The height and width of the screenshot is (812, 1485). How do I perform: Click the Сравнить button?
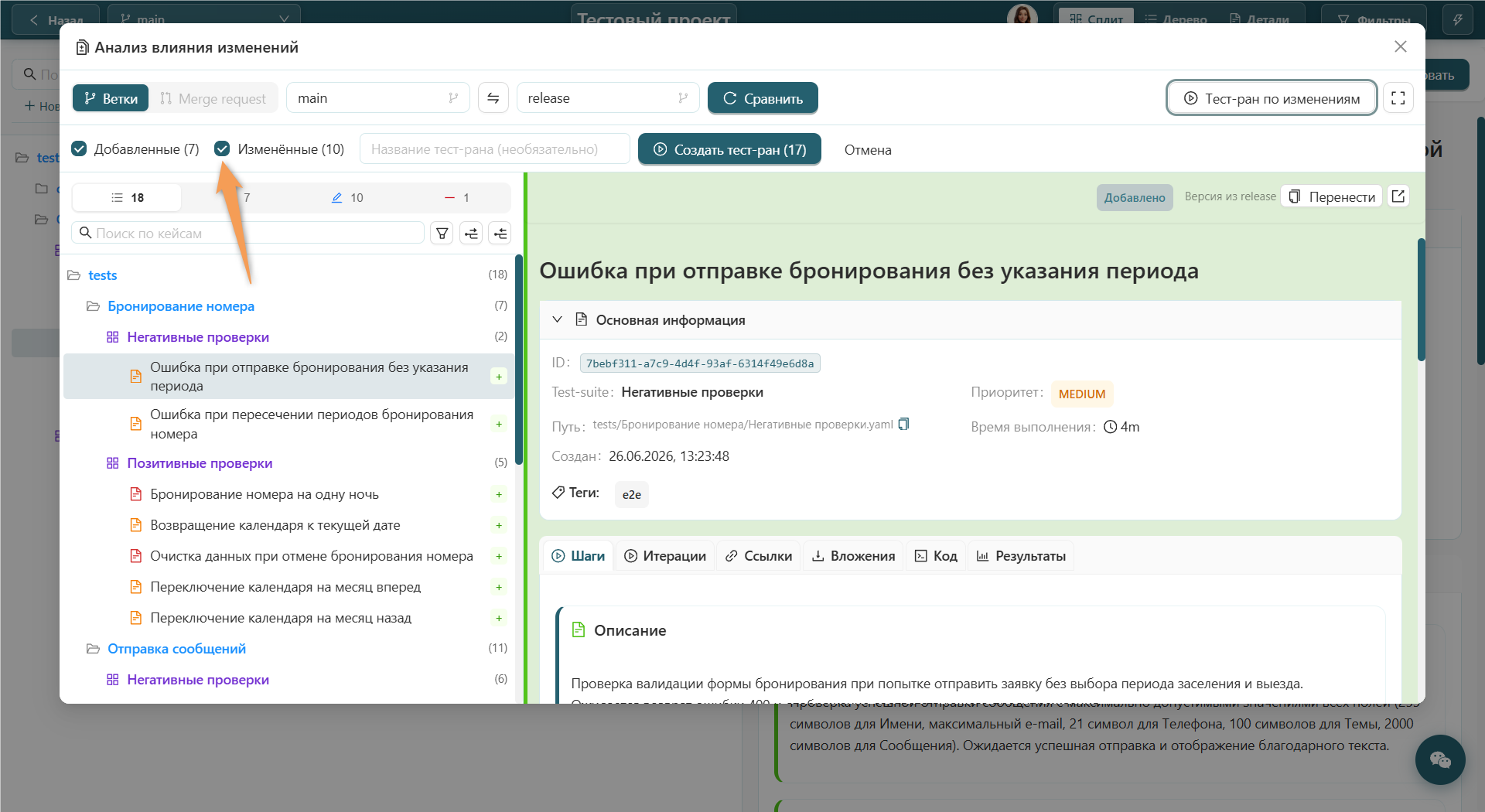[x=763, y=98]
